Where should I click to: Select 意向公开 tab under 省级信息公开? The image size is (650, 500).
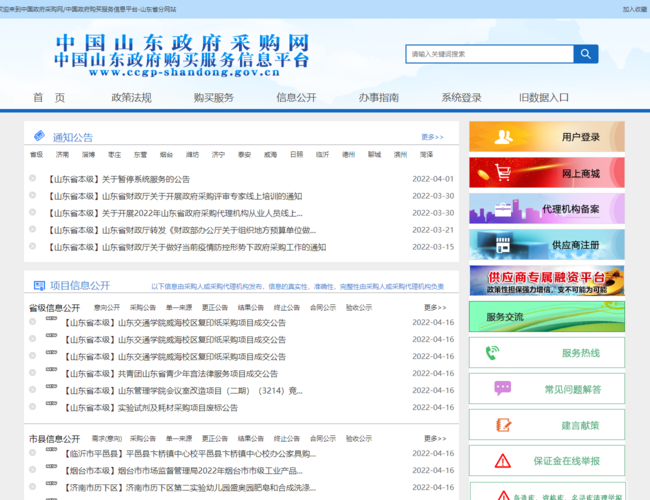click(x=107, y=307)
